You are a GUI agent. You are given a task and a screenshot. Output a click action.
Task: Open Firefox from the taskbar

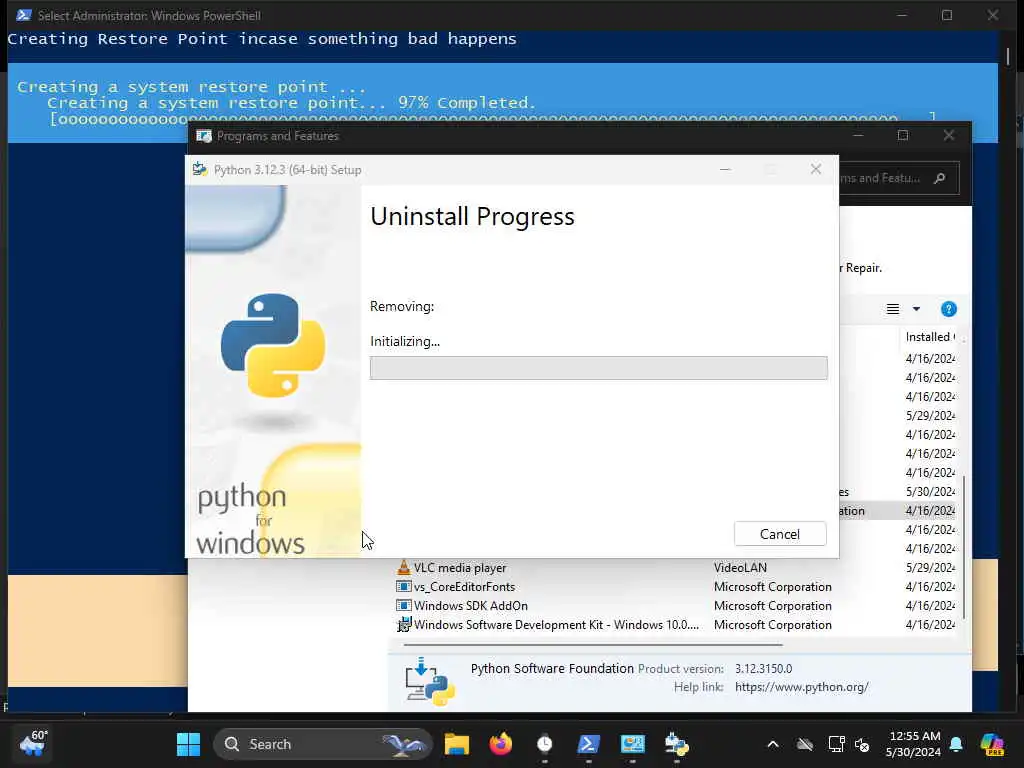(x=501, y=744)
